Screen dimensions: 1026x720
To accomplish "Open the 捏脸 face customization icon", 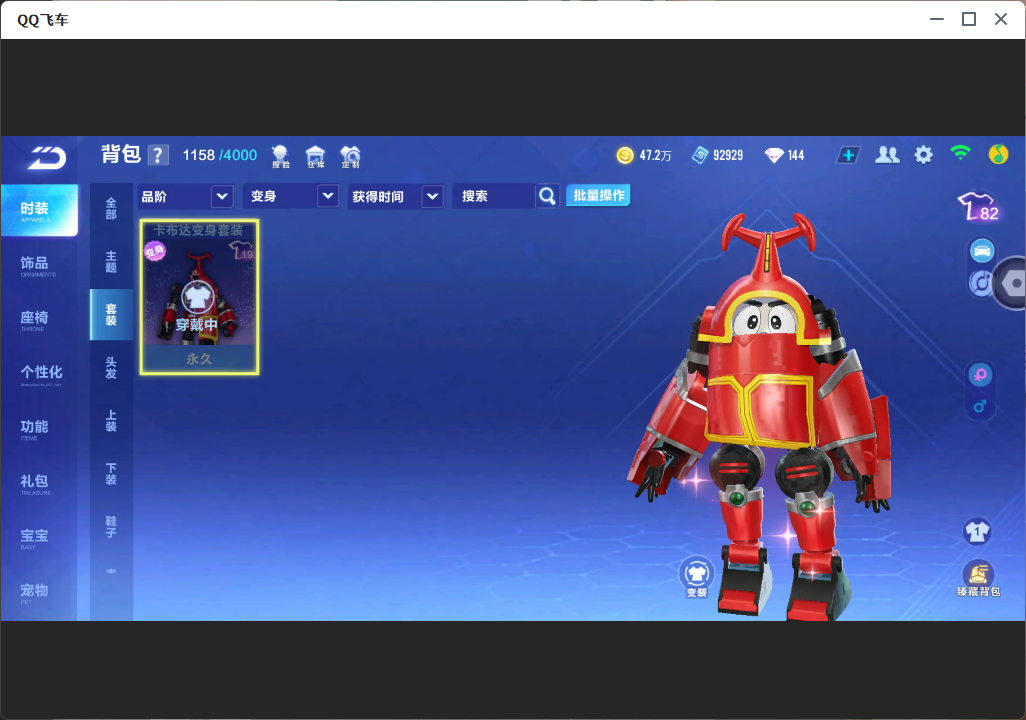I will pyautogui.click(x=280, y=156).
